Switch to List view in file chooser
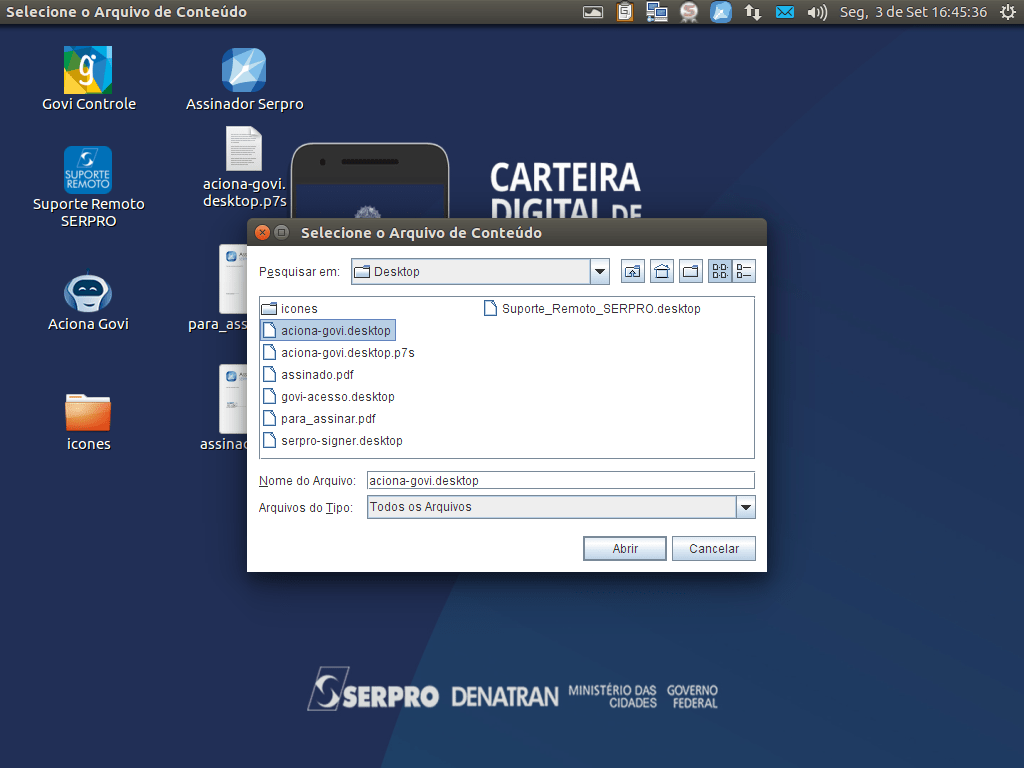This screenshot has height=768, width=1024. (720, 272)
